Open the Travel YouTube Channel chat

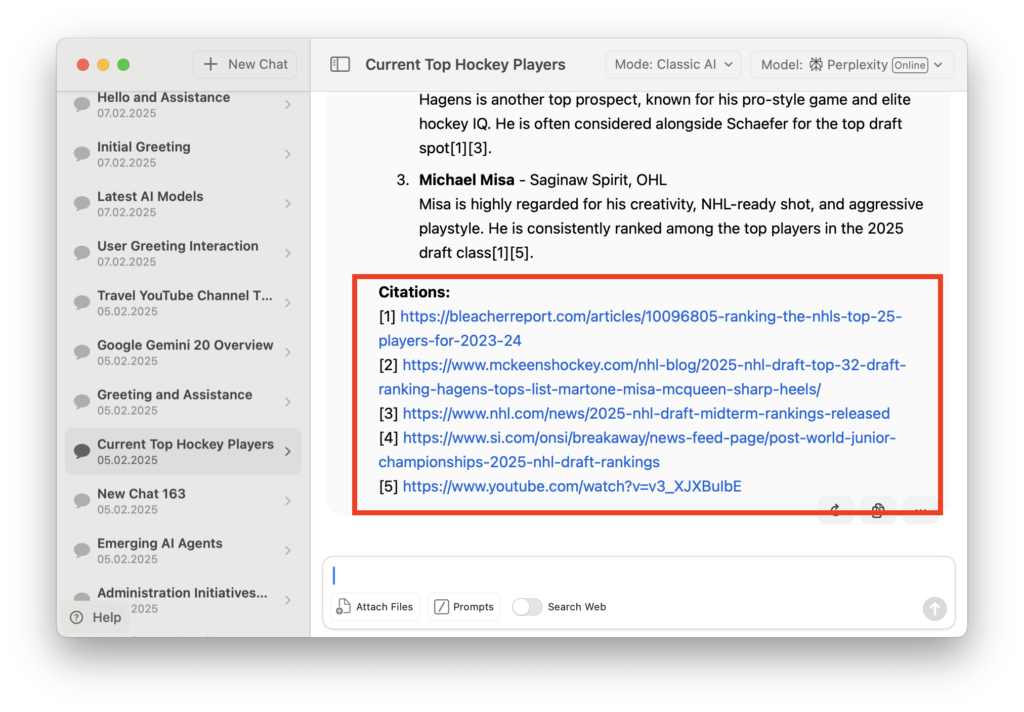pos(183,302)
